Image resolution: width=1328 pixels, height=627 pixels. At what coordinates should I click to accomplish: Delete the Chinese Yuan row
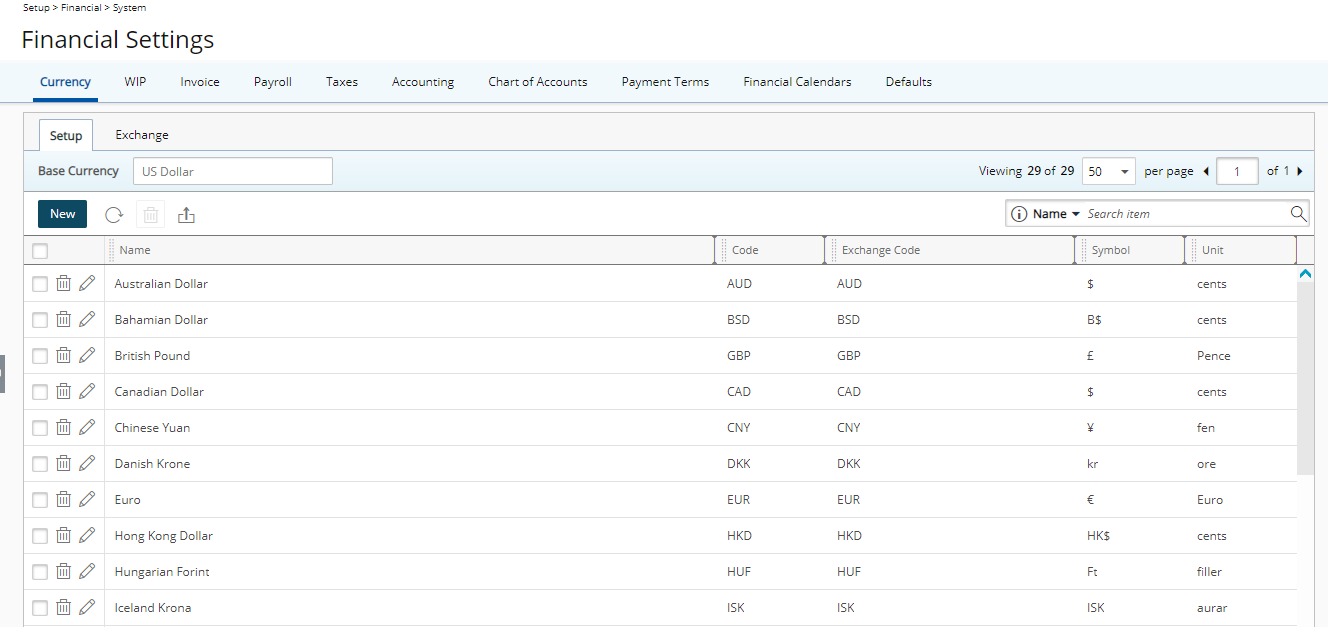coord(63,428)
